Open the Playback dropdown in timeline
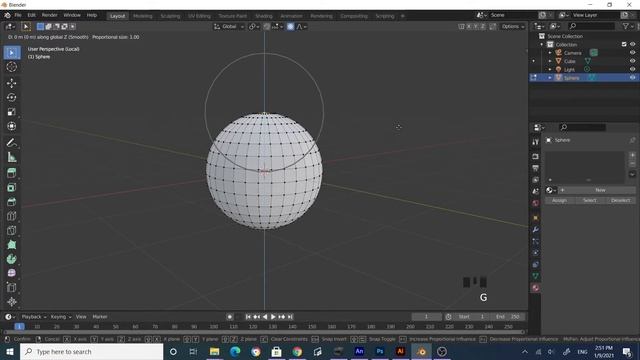The image size is (640, 360). click(34, 317)
